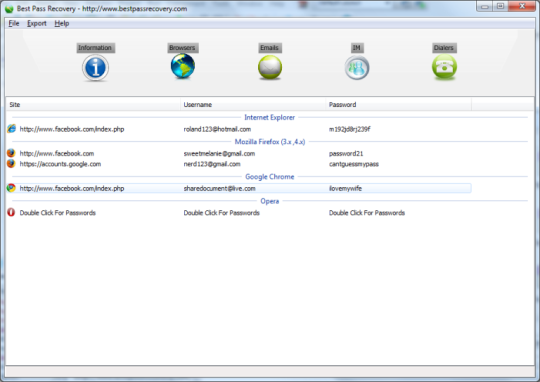
Task: Select the password21 cell
Action: click(346, 154)
